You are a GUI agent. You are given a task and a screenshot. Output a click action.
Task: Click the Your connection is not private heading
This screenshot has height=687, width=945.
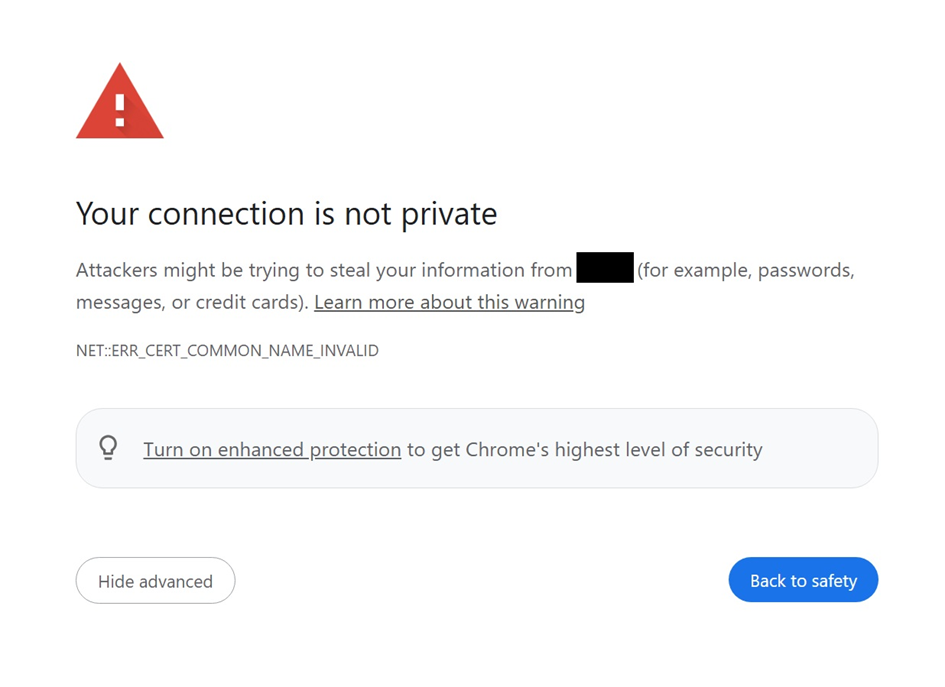tap(286, 214)
